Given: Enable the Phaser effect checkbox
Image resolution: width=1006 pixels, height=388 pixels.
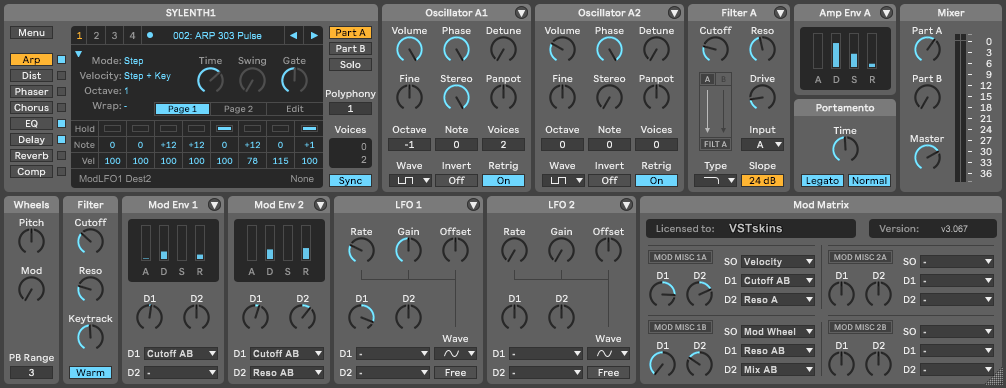Looking at the screenshot, I should 62,92.
